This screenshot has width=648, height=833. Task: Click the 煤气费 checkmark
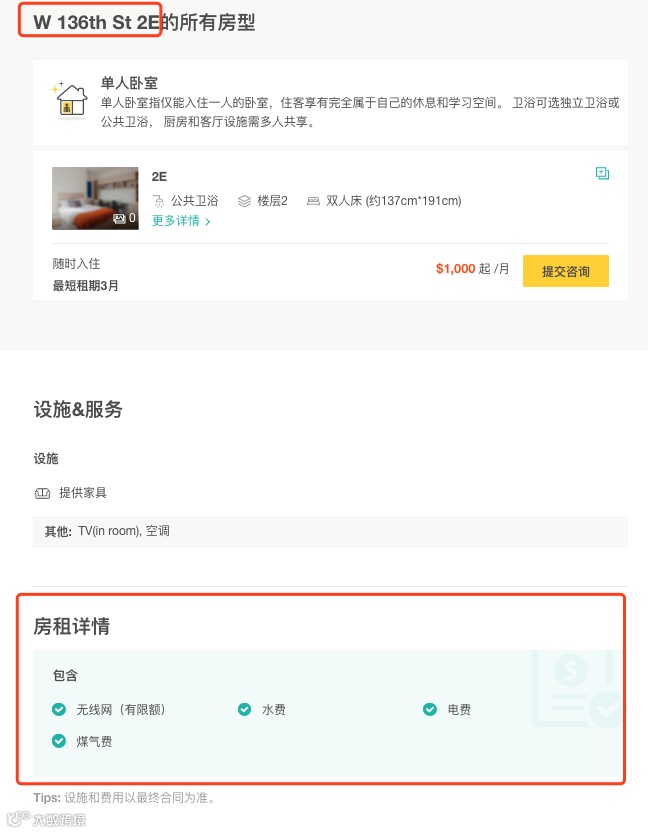point(59,741)
